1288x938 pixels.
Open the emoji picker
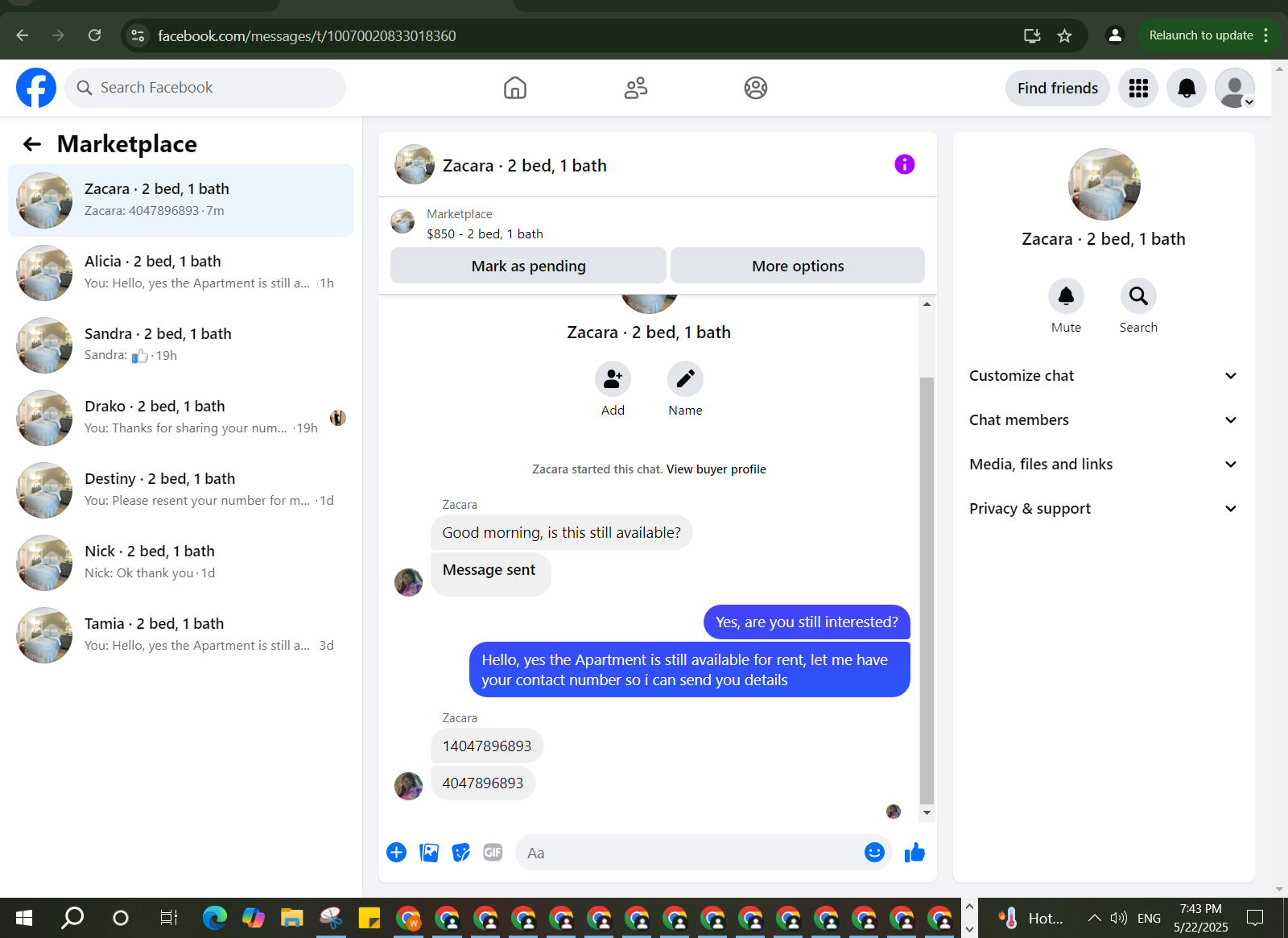pyautogui.click(x=874, y=853)
